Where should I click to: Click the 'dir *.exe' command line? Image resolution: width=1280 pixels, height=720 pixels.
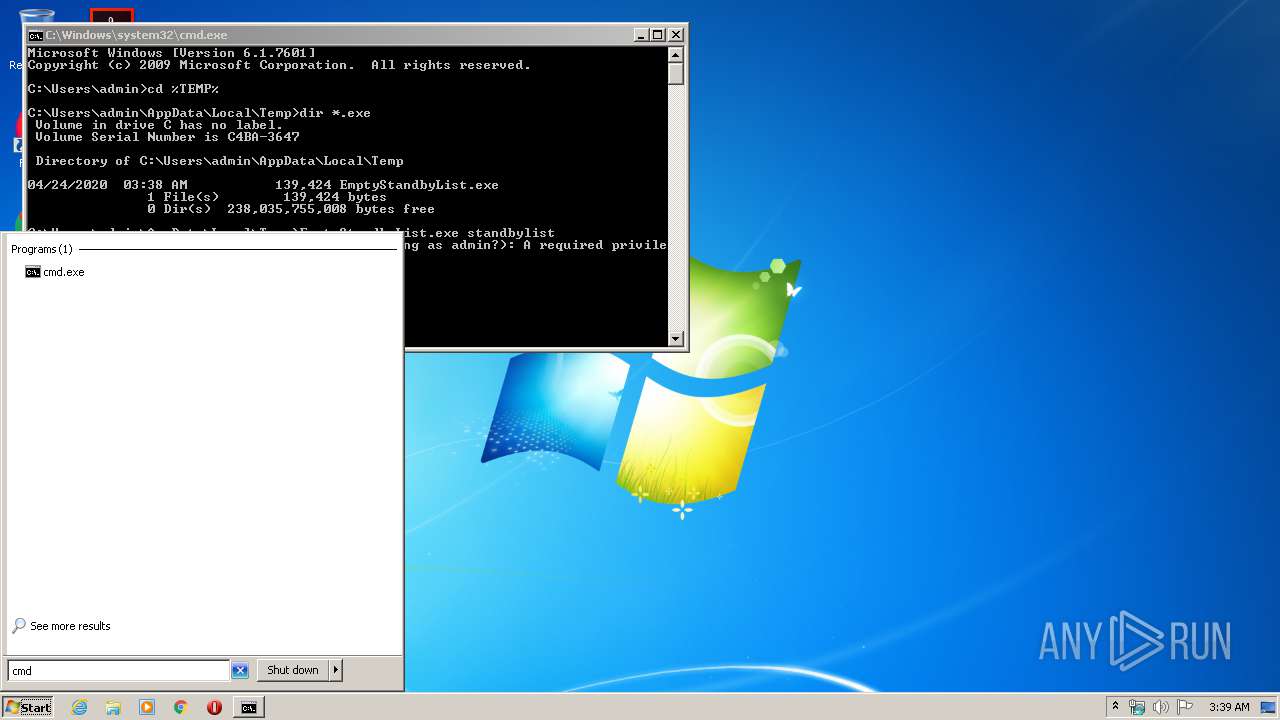point(199,113)
